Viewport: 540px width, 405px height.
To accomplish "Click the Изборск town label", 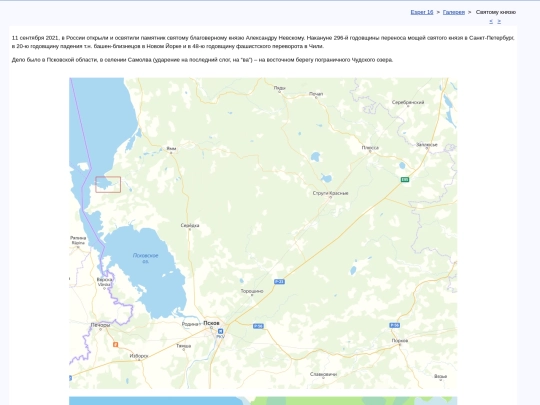I will (x=139, y=356).
